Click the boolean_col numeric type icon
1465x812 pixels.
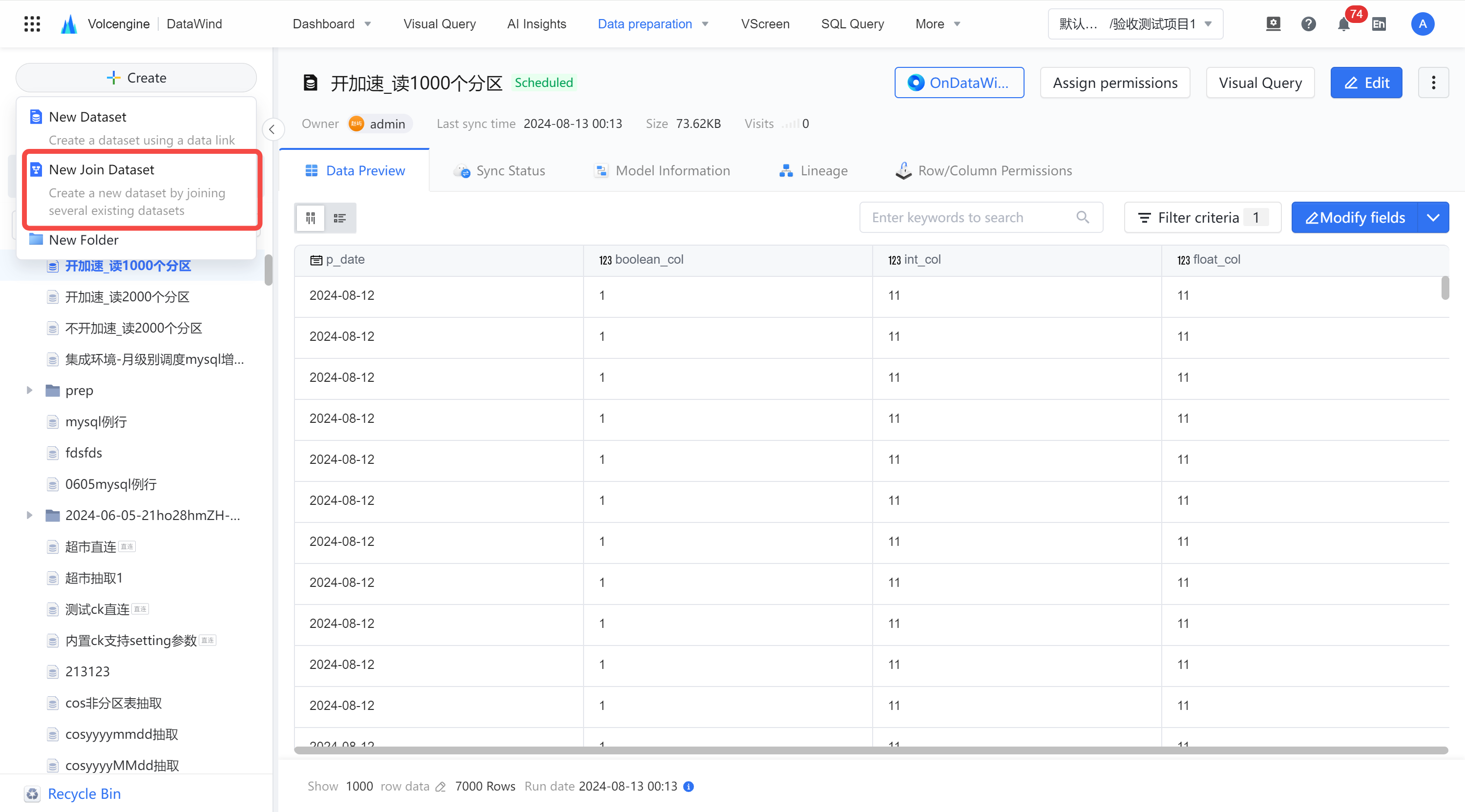point(606,260)
